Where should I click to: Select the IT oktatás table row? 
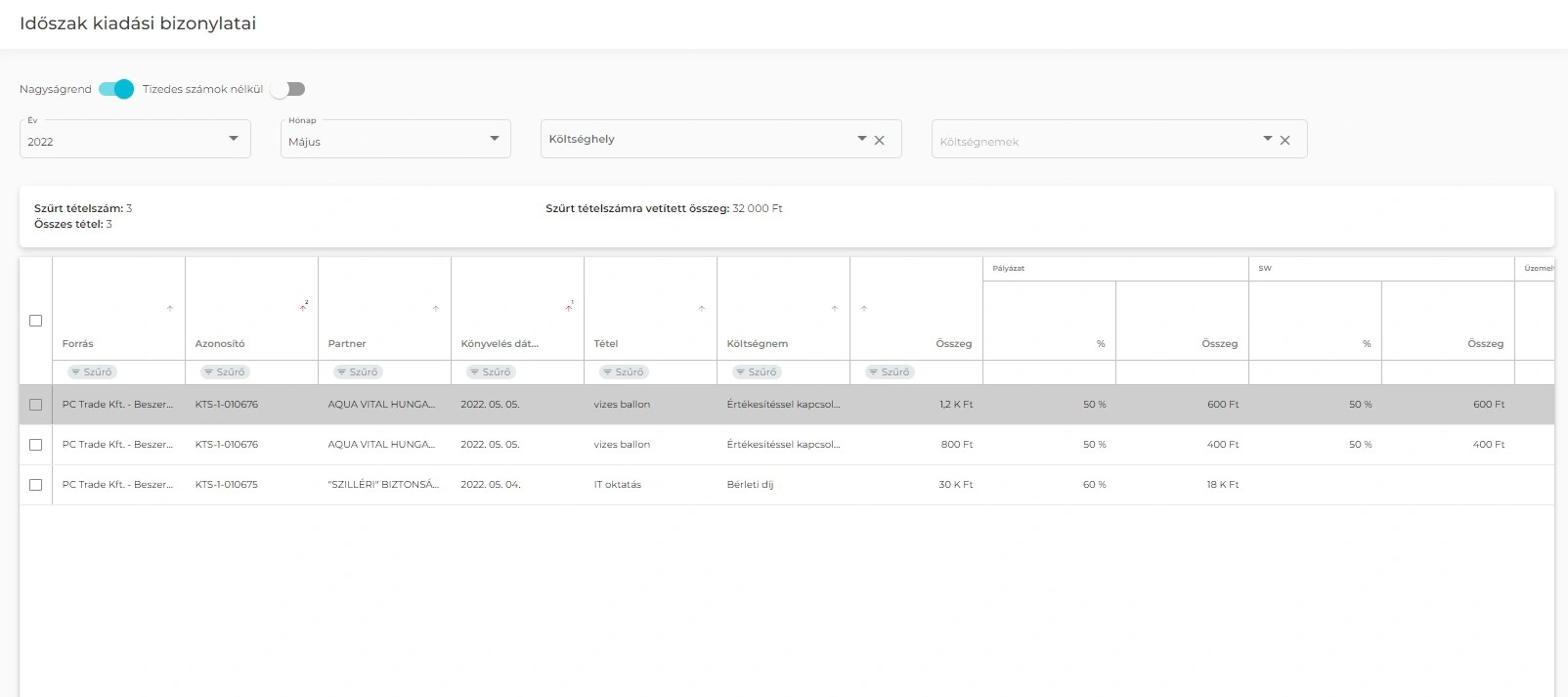618,485
